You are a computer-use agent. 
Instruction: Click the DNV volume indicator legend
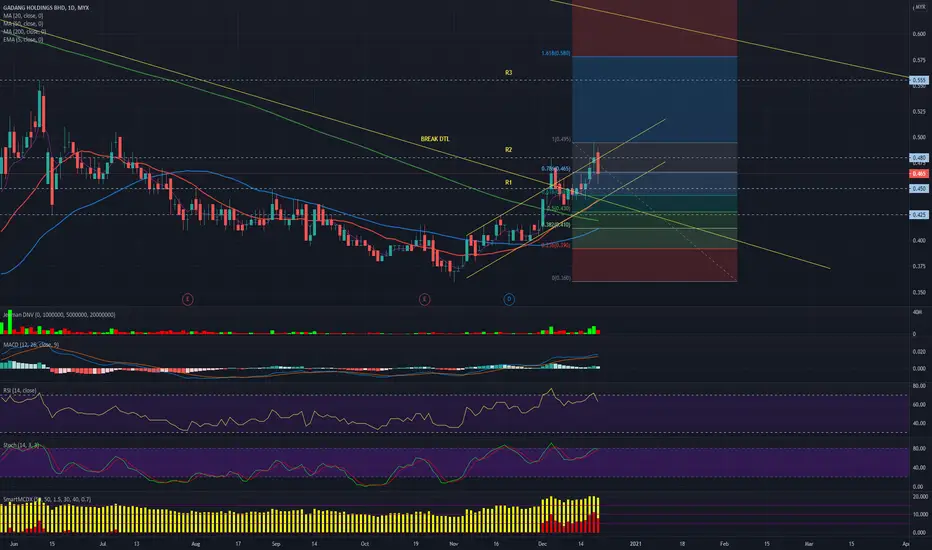pyautogui.click(x=59, y=315)
